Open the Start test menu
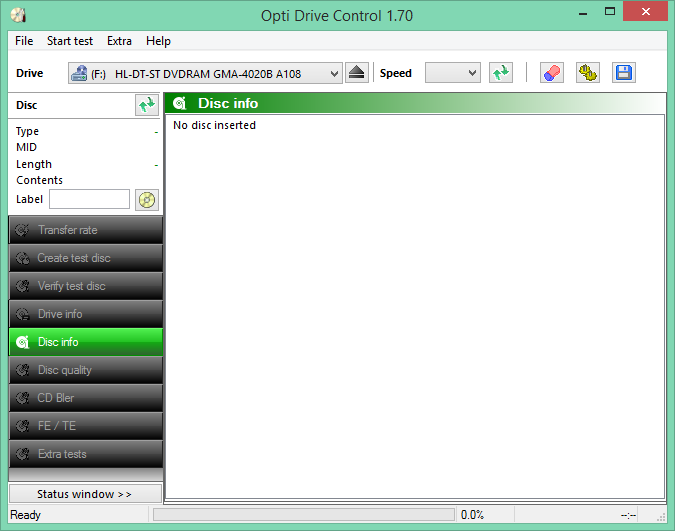 pos(70,41)
